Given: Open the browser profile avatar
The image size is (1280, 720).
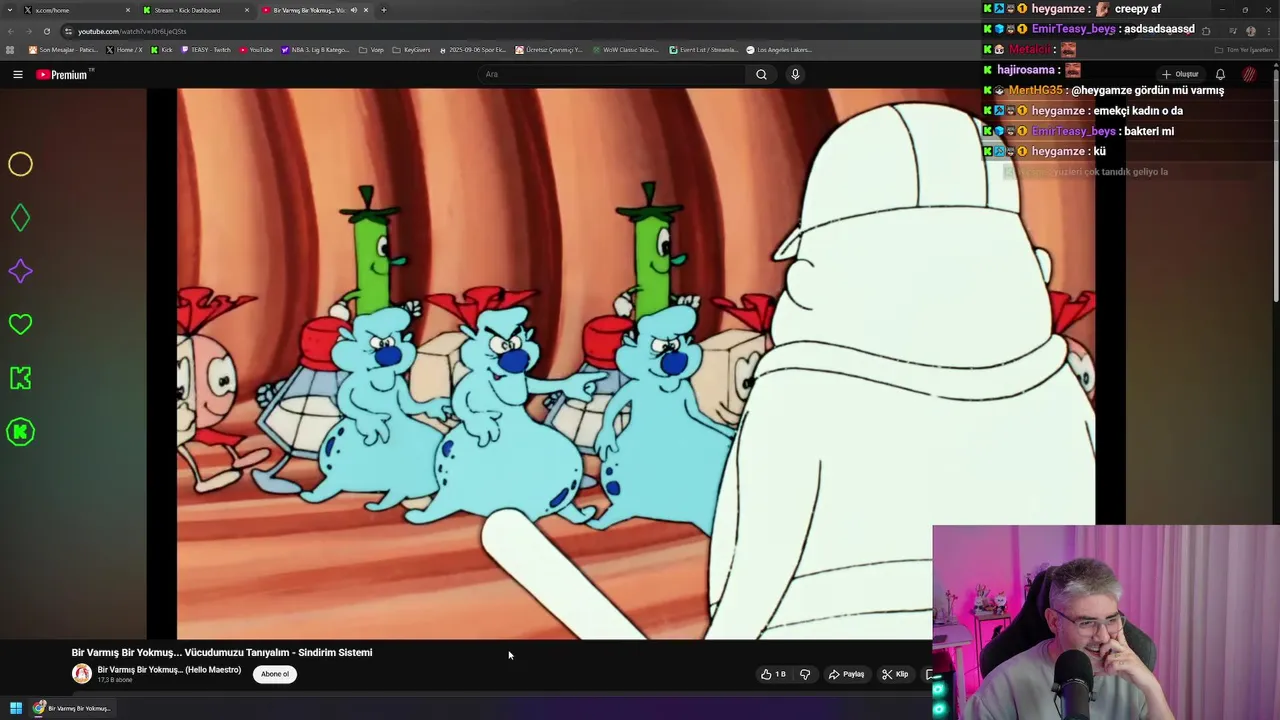Looking at the screenshot, I should [1251, 31].
